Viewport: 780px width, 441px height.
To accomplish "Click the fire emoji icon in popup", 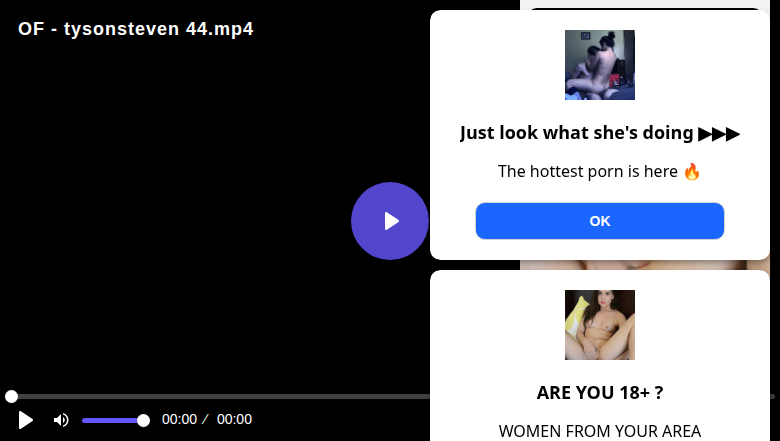I will pyautogui.click(x=692, y=171).
